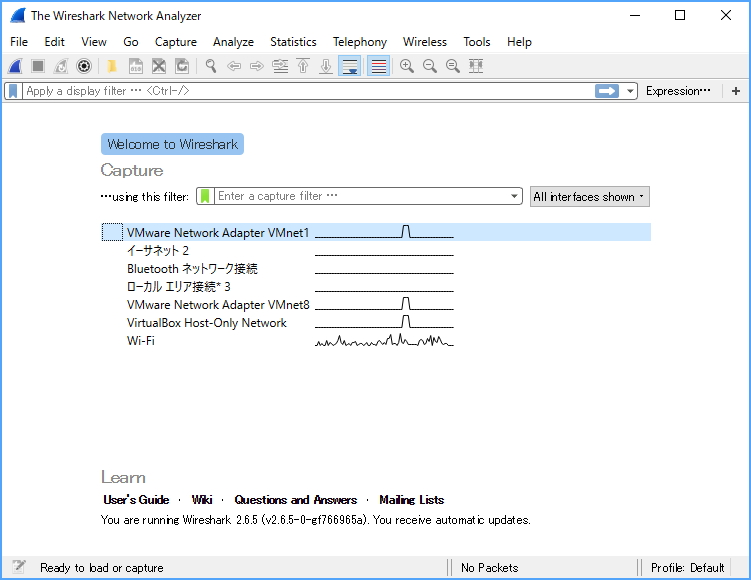Screen dimensions: 751x580
Task: Open the All interfaces shown dropdown
Action: (590, 197)
